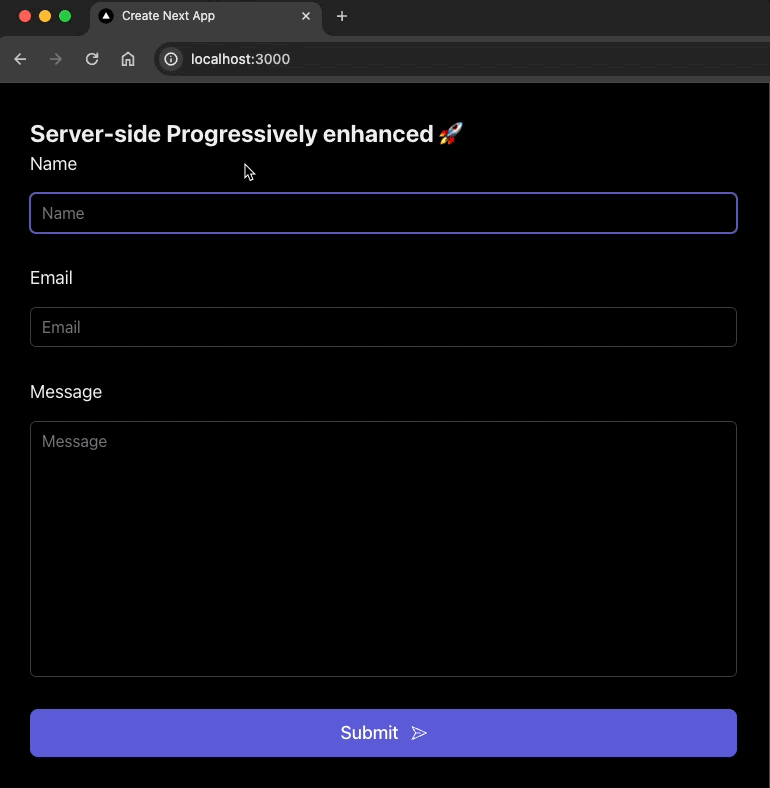Screen dimensions: 770x788
Task: Click into the Email input field
Action: point(383,327)
